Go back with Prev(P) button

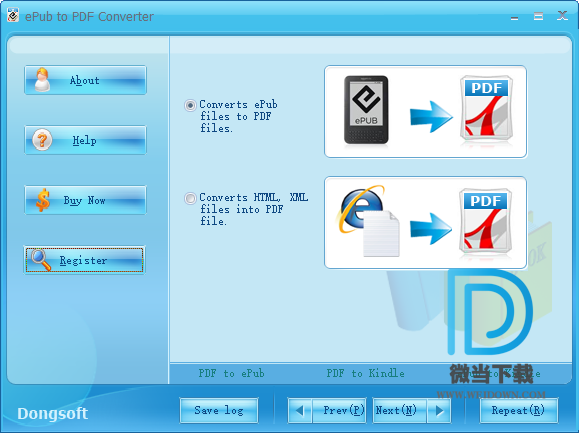339,410
